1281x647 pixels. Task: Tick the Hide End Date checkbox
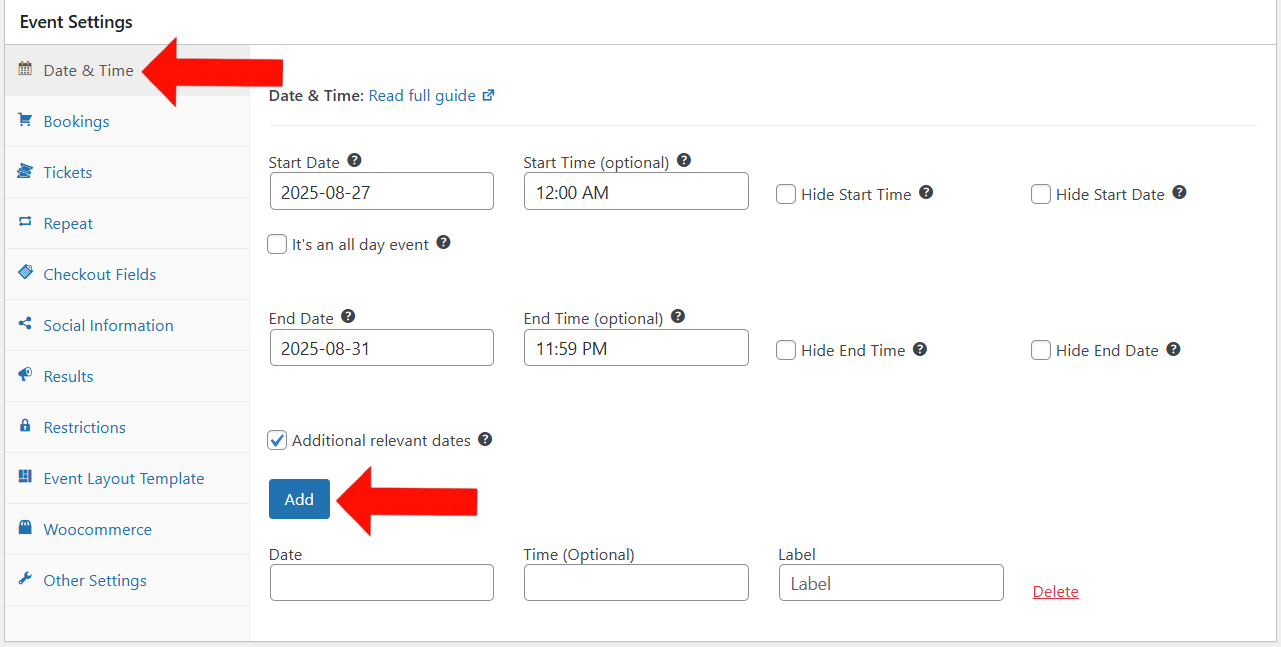[1041, 351]
